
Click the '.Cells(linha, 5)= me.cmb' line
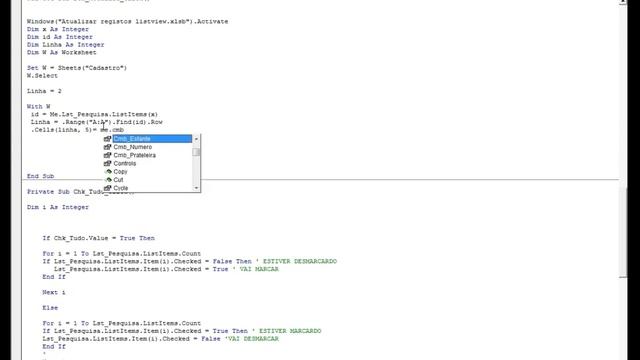[x=77, y=130]
